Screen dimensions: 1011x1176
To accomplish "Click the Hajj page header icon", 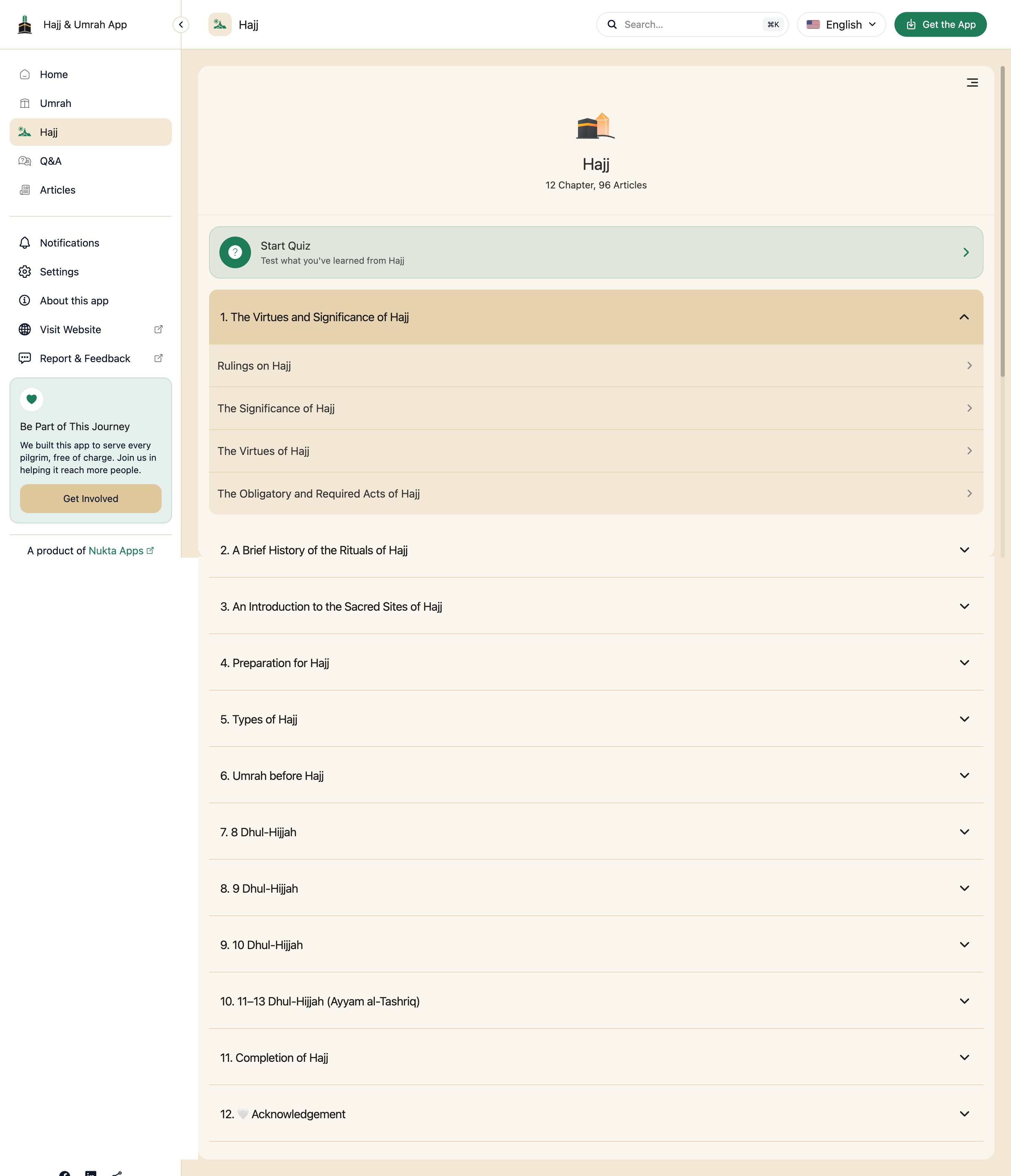I will 220,24.
